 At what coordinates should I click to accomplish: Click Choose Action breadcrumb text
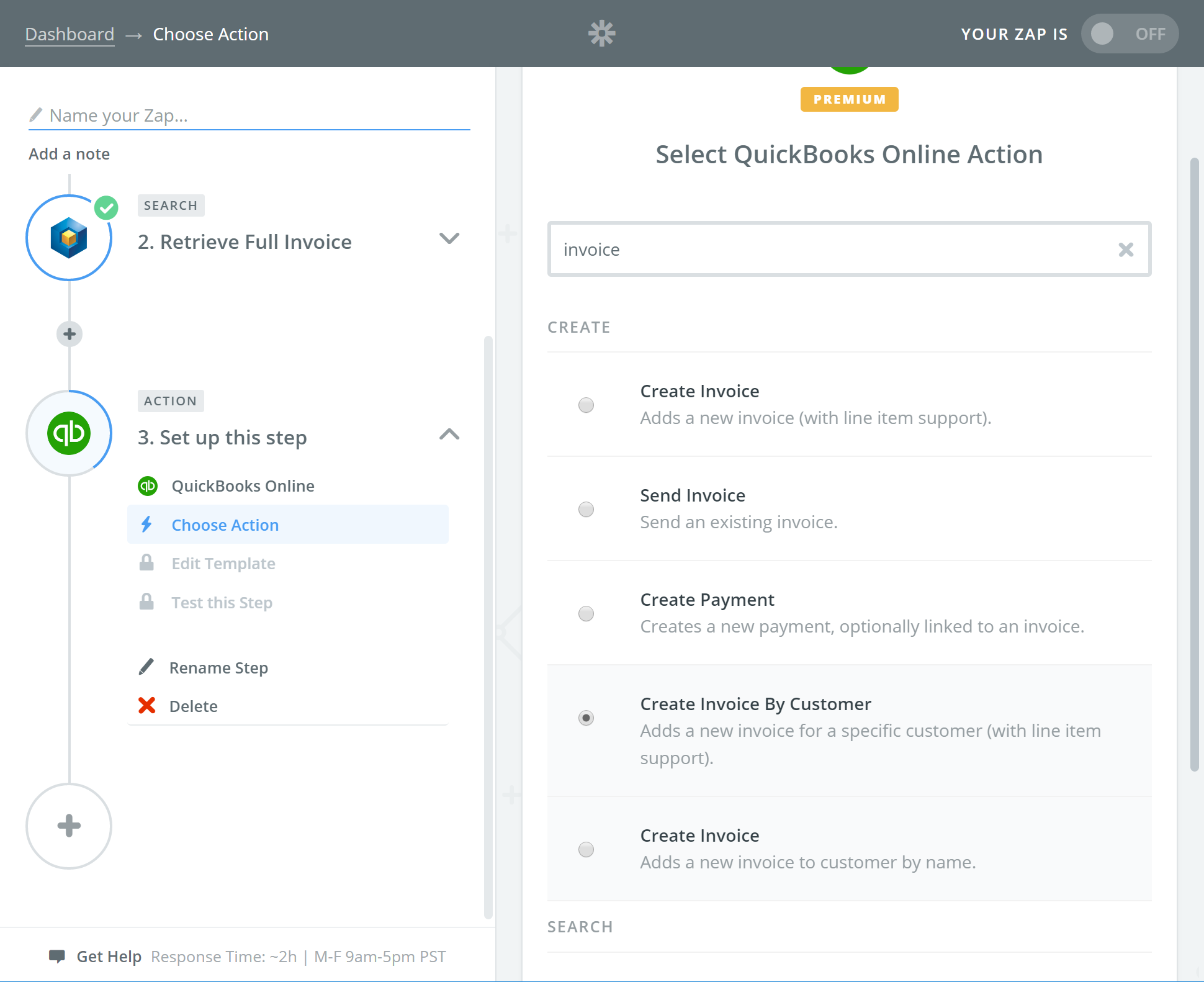[210, 34]
